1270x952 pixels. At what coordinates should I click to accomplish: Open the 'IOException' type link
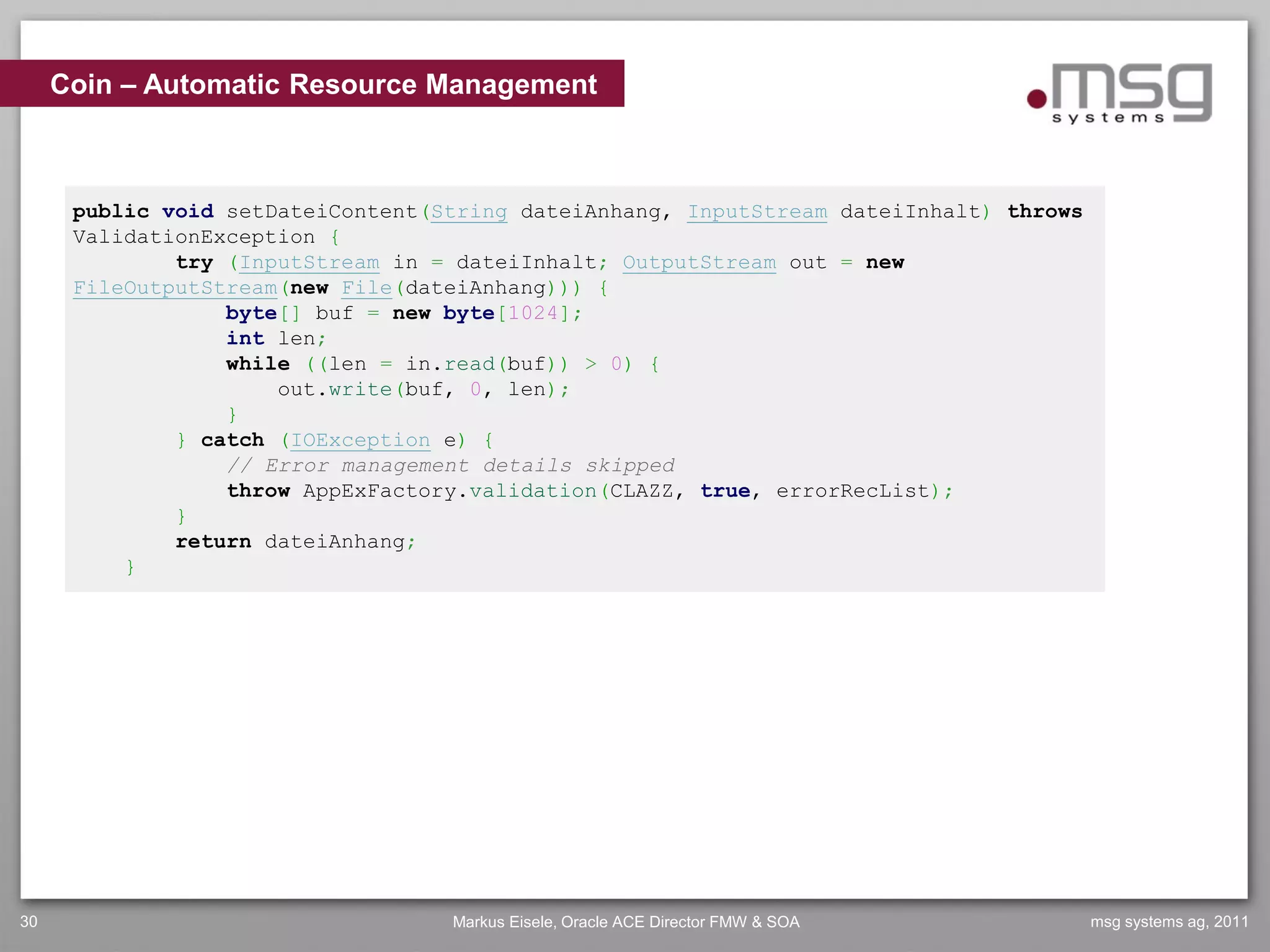pos(360,441)
